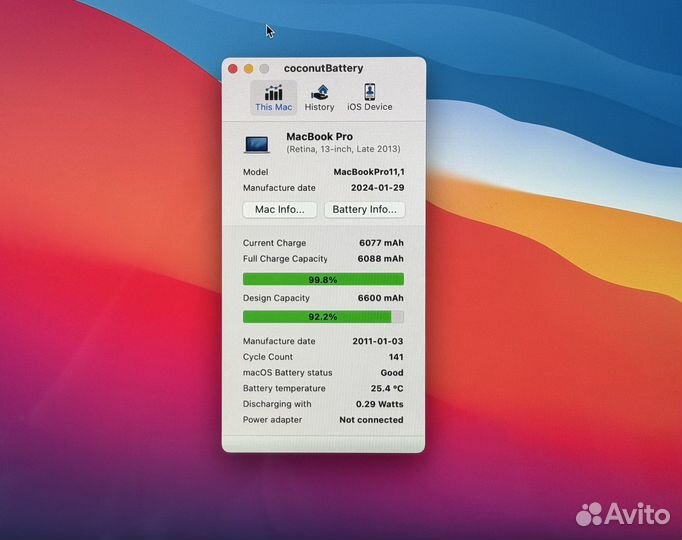Click the 92.2% capacity progress bar
The image size is (682, 540).
point(323,317)
